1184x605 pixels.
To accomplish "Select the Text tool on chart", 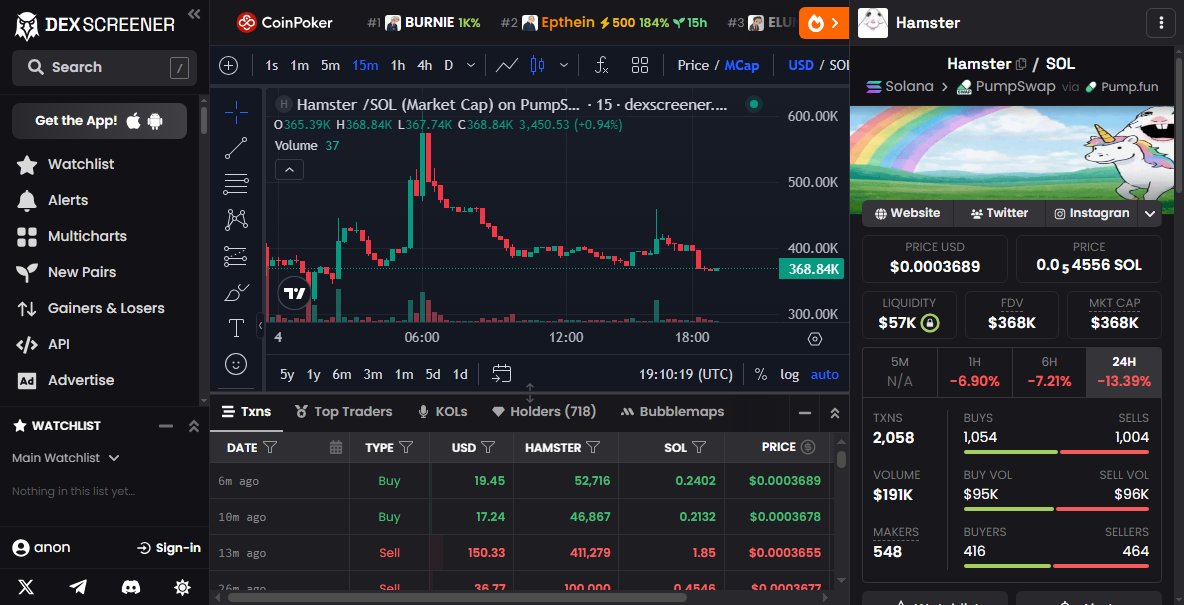I will [x=236, y=328].
